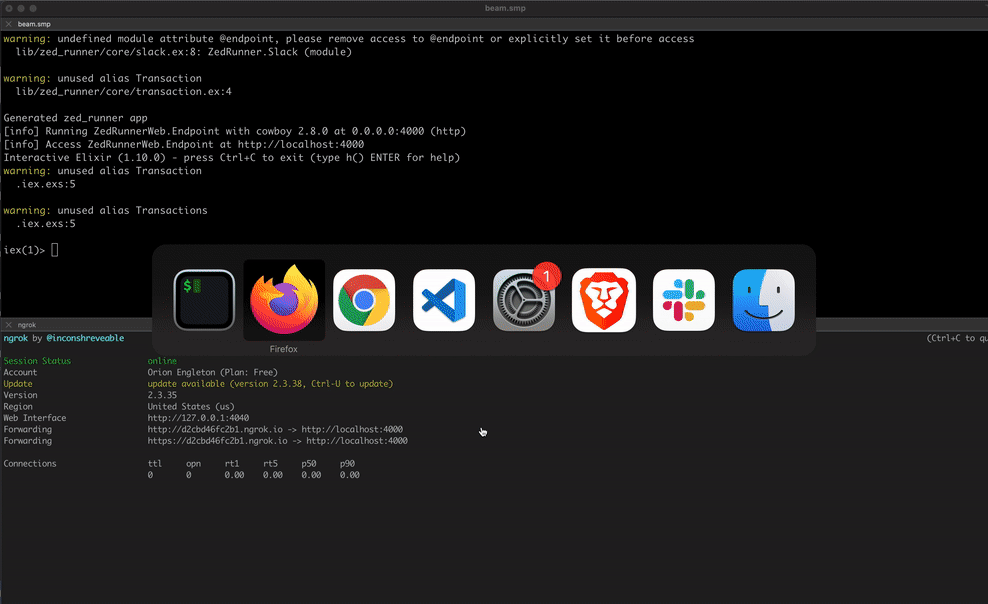Click the 'Connections' label
Viewport: 988px width, 604px height.
click(x=30, y=464)
